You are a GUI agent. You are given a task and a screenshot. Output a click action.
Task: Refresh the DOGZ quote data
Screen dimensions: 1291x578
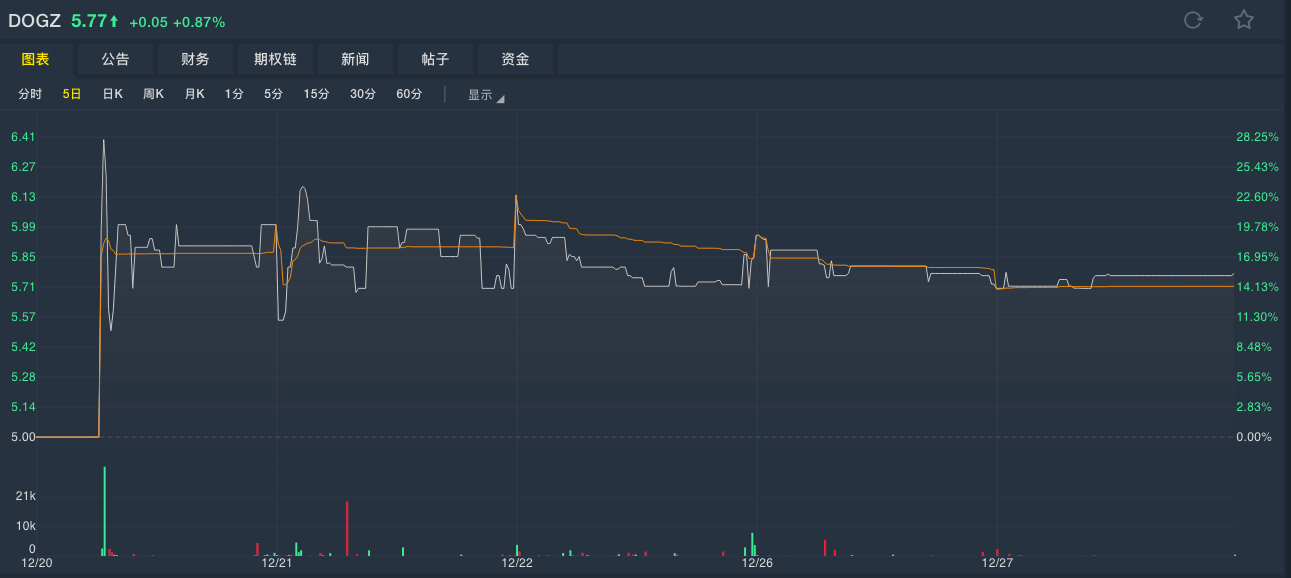point(1192,20)
